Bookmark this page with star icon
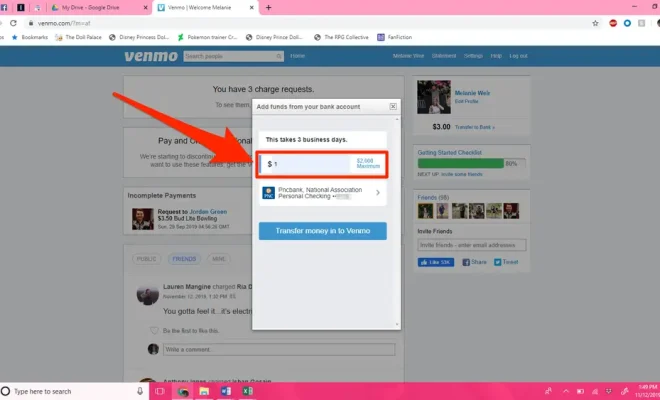The height and width of the screenshot is (400, 660). coord(595,23)
